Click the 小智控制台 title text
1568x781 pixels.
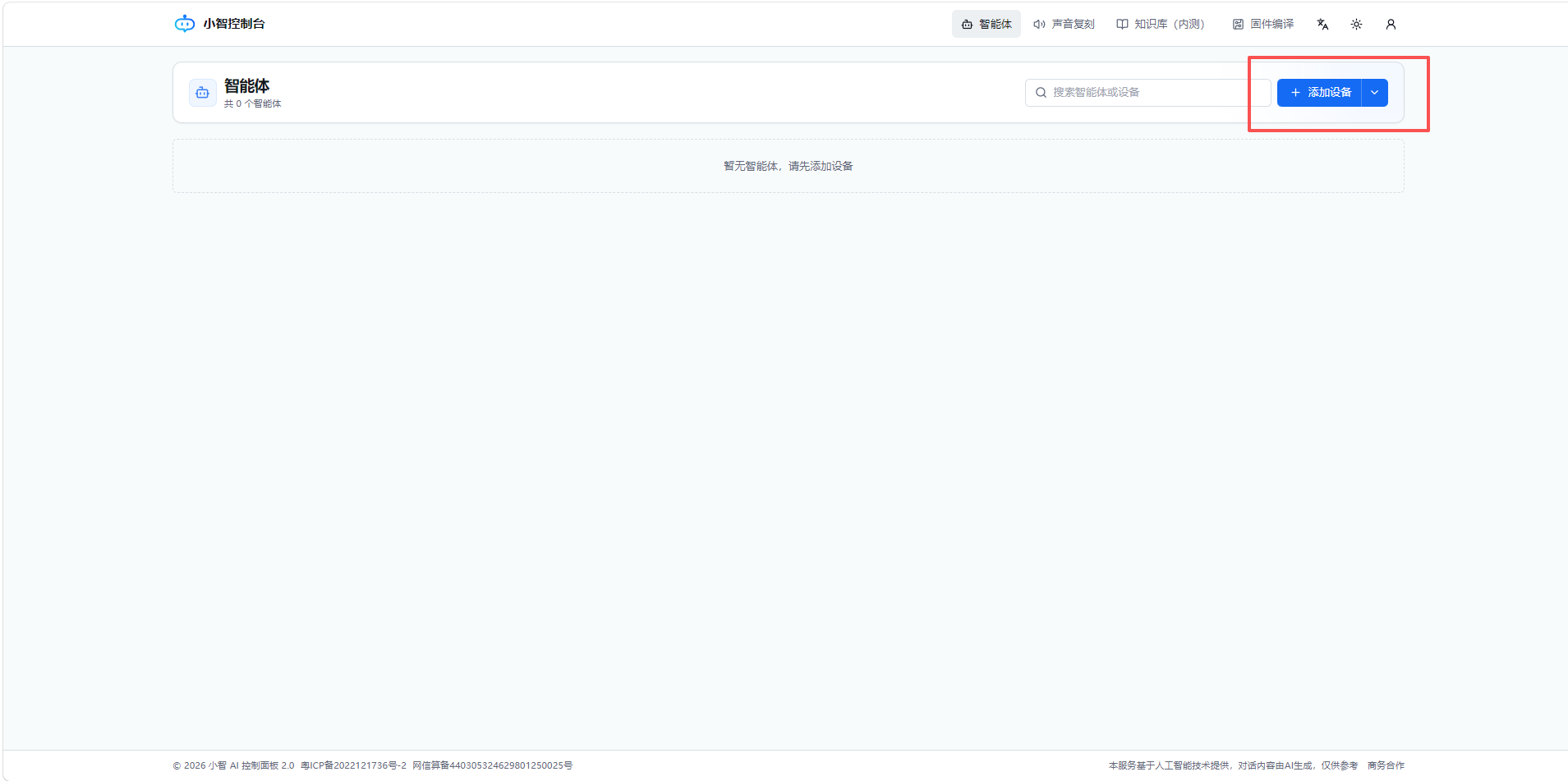coord(234,24)
